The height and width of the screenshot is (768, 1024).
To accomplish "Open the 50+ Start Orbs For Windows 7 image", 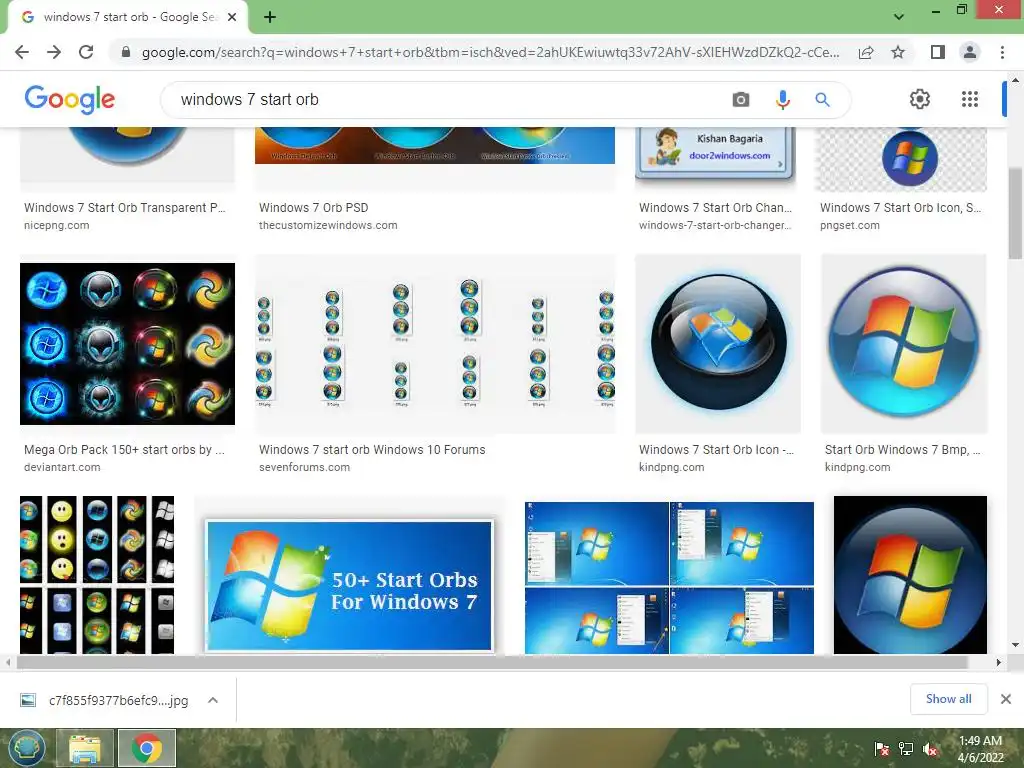I will (x=349, y=585).
